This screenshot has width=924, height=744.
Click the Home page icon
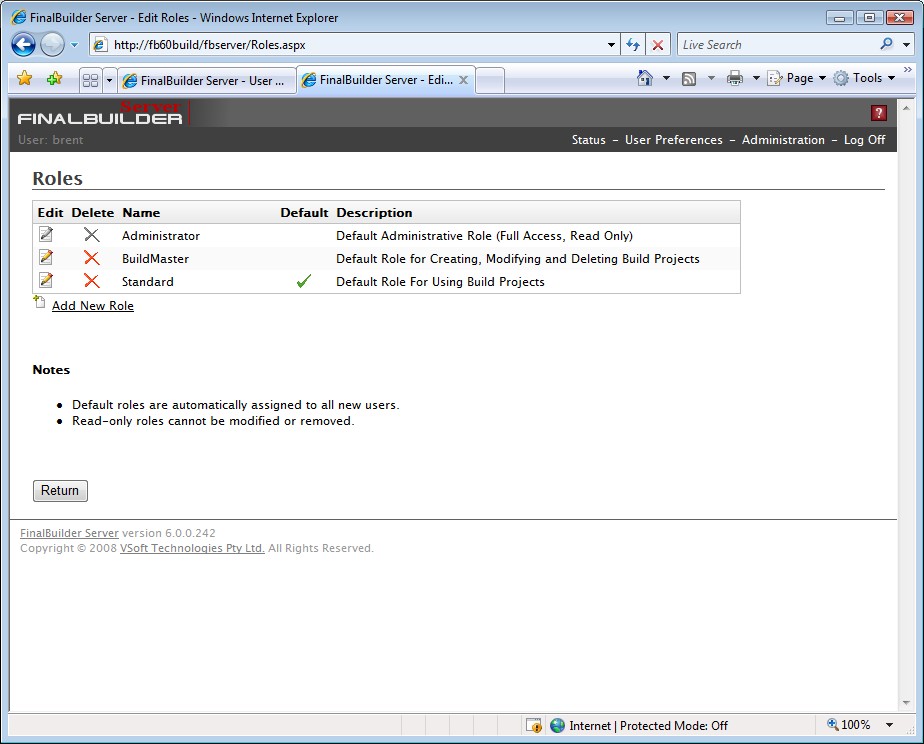pos(645,78)
